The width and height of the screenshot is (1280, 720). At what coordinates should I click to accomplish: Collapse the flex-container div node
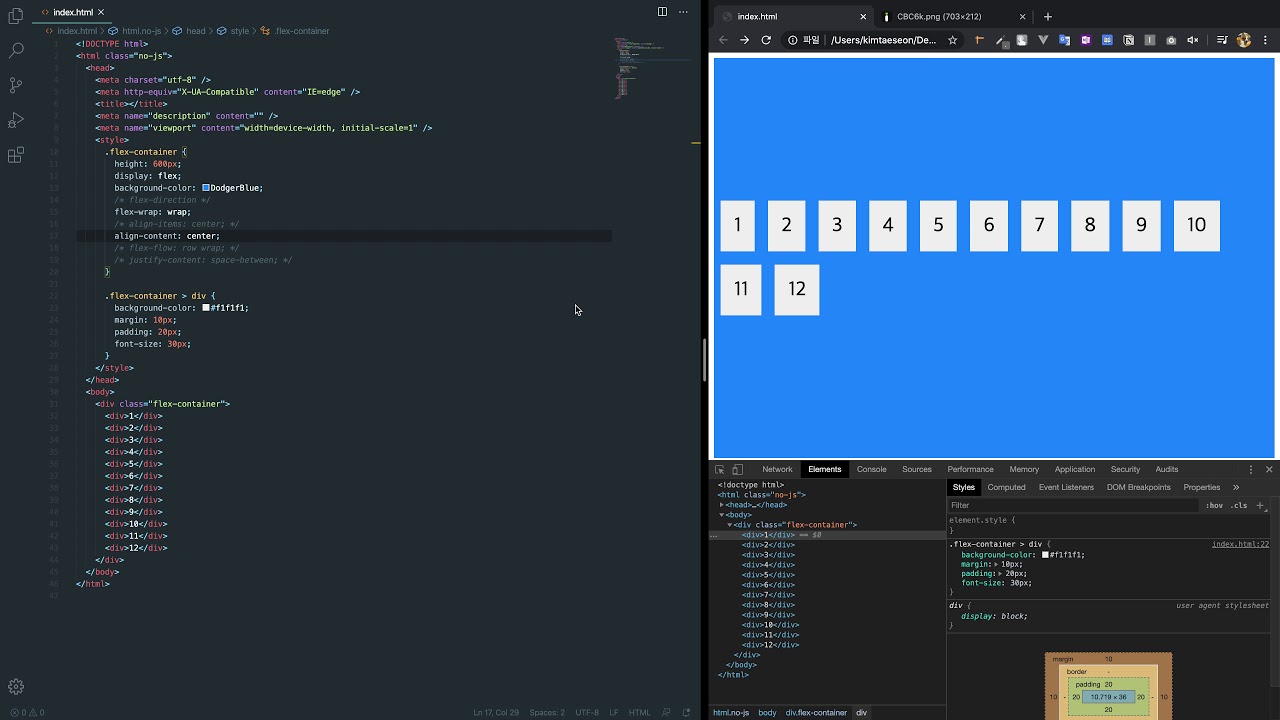point(729,525)
